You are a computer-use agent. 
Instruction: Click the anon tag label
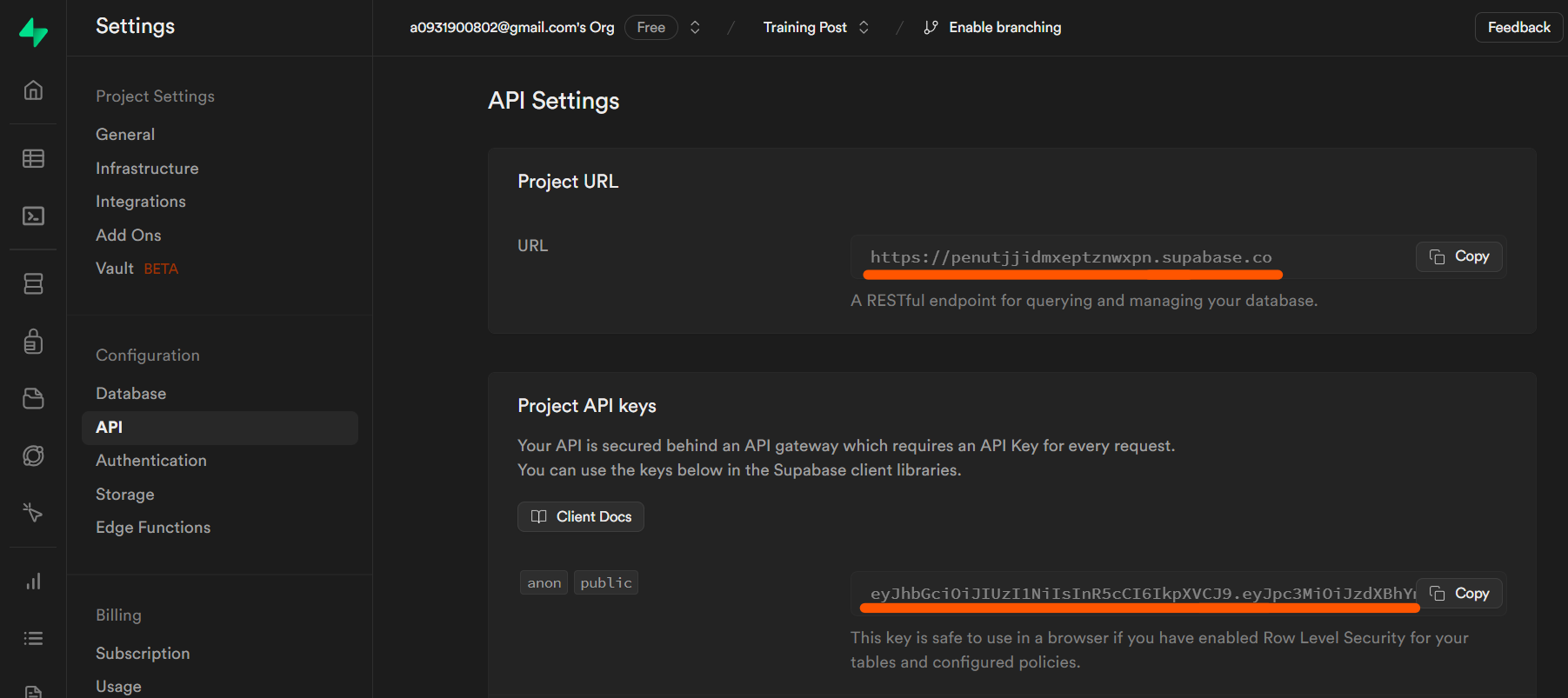tap(544, 582)
